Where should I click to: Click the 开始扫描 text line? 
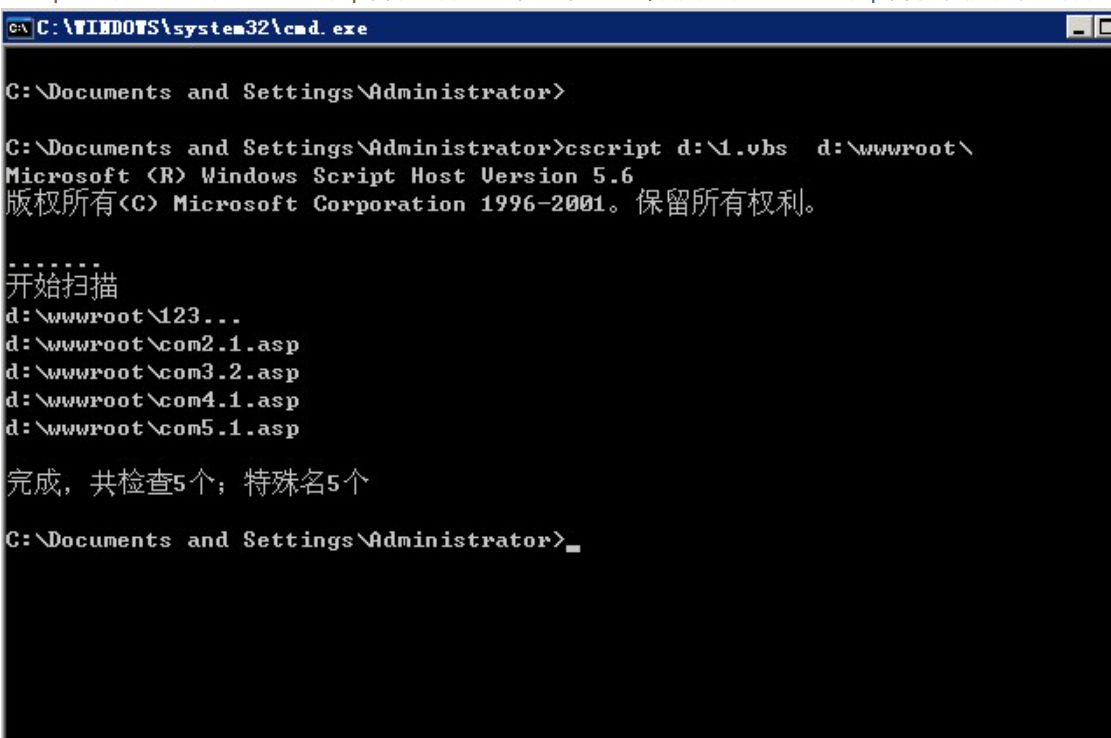pos(62,288)
